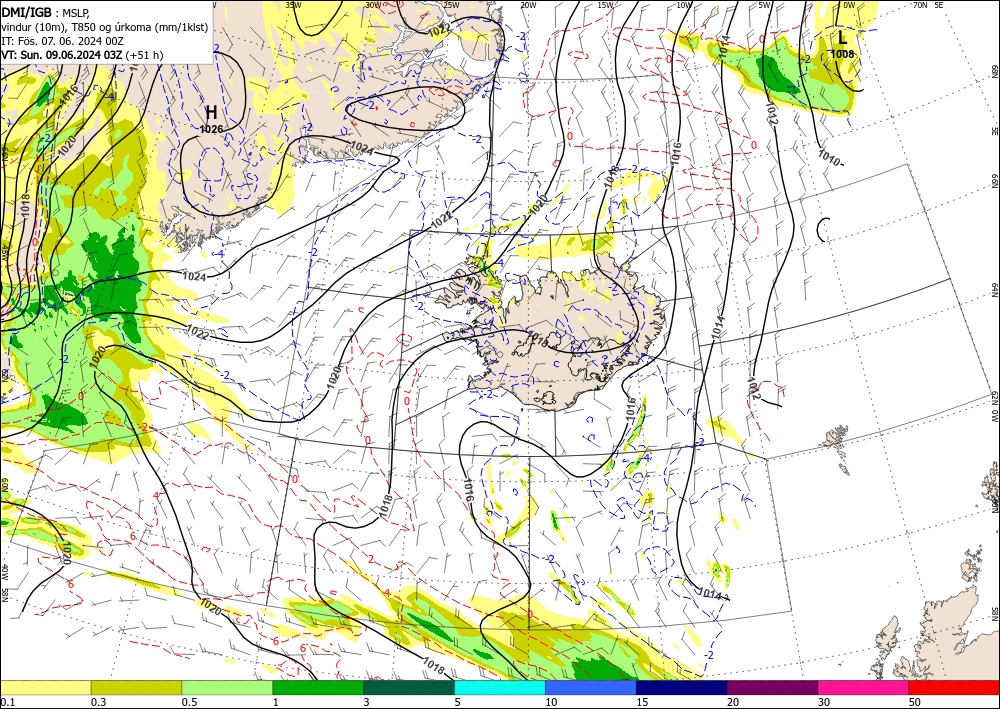Screen dimensions: 1000x709
Task: Click the legend value 0.1
Action: coord(7,702)
